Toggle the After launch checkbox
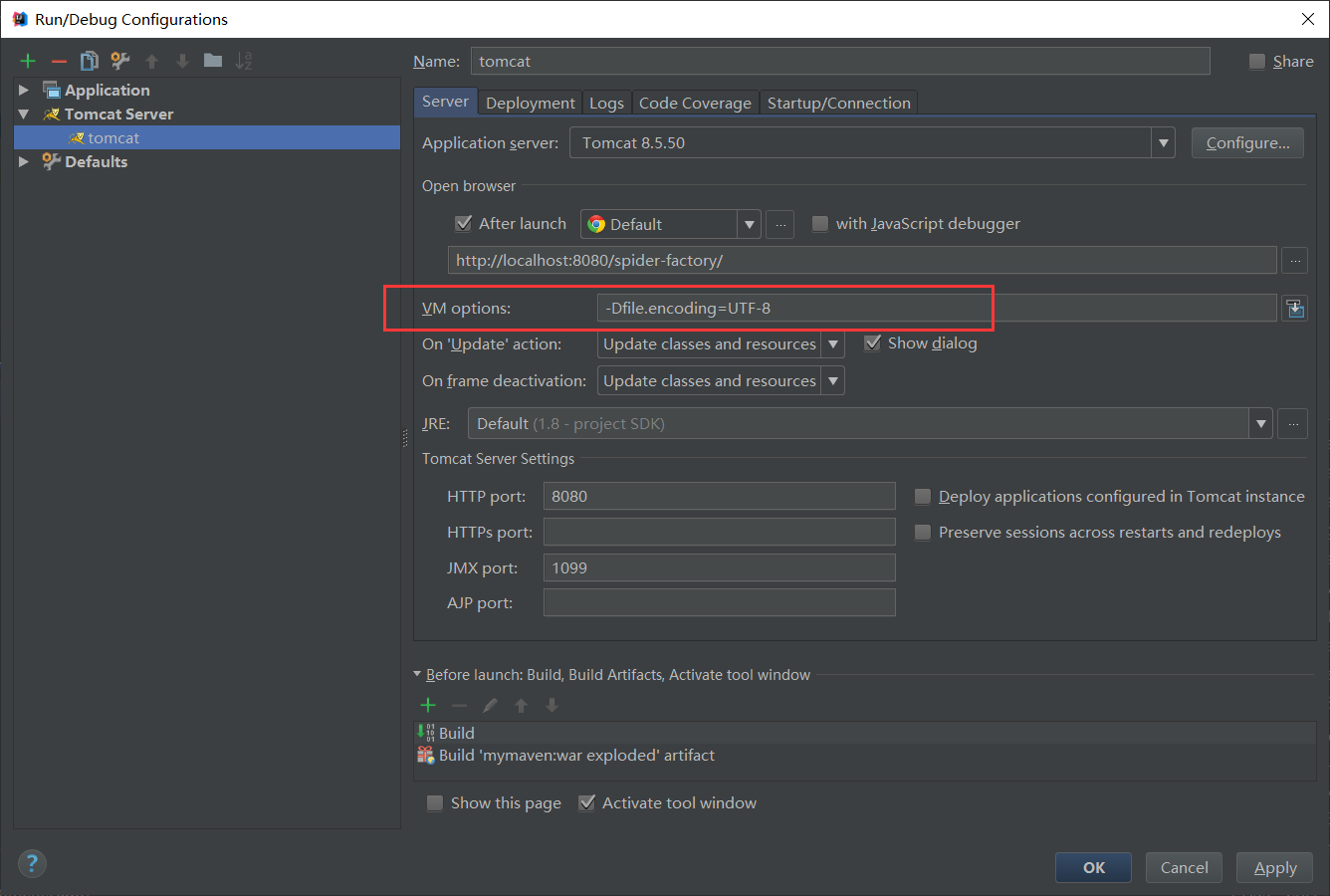The height and width of the screenshot is (896, 1330). [463, 223]
